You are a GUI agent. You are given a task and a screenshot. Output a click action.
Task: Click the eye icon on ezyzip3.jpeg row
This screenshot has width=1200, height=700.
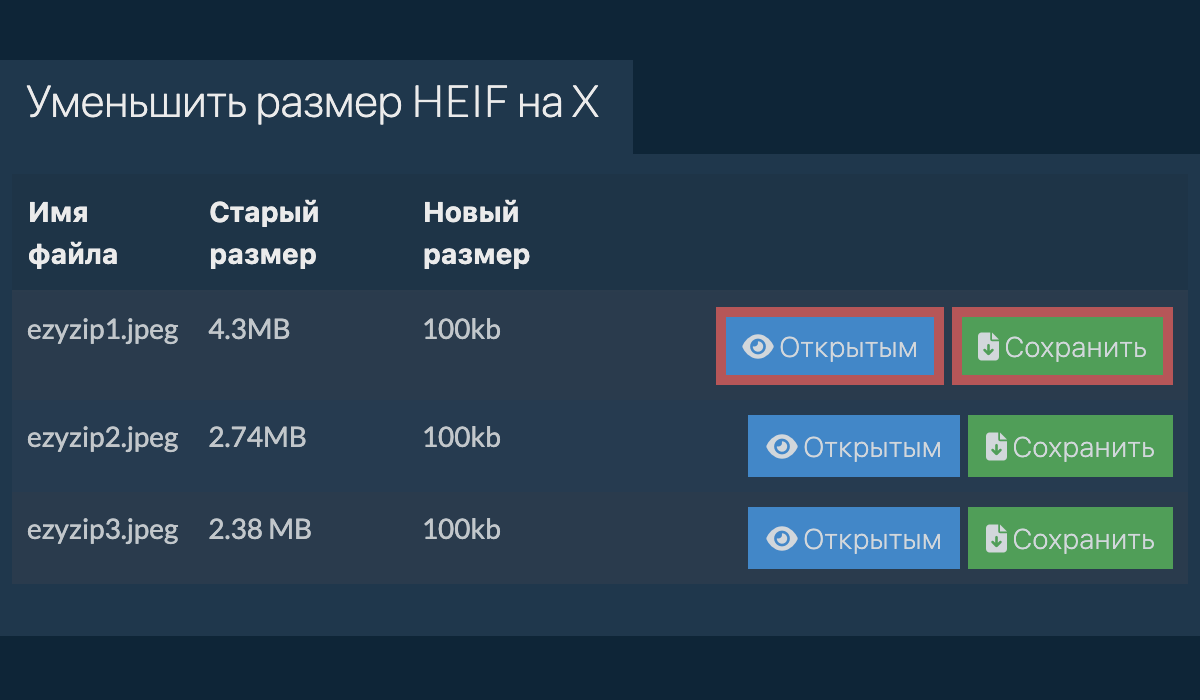[x=781, y=538]
